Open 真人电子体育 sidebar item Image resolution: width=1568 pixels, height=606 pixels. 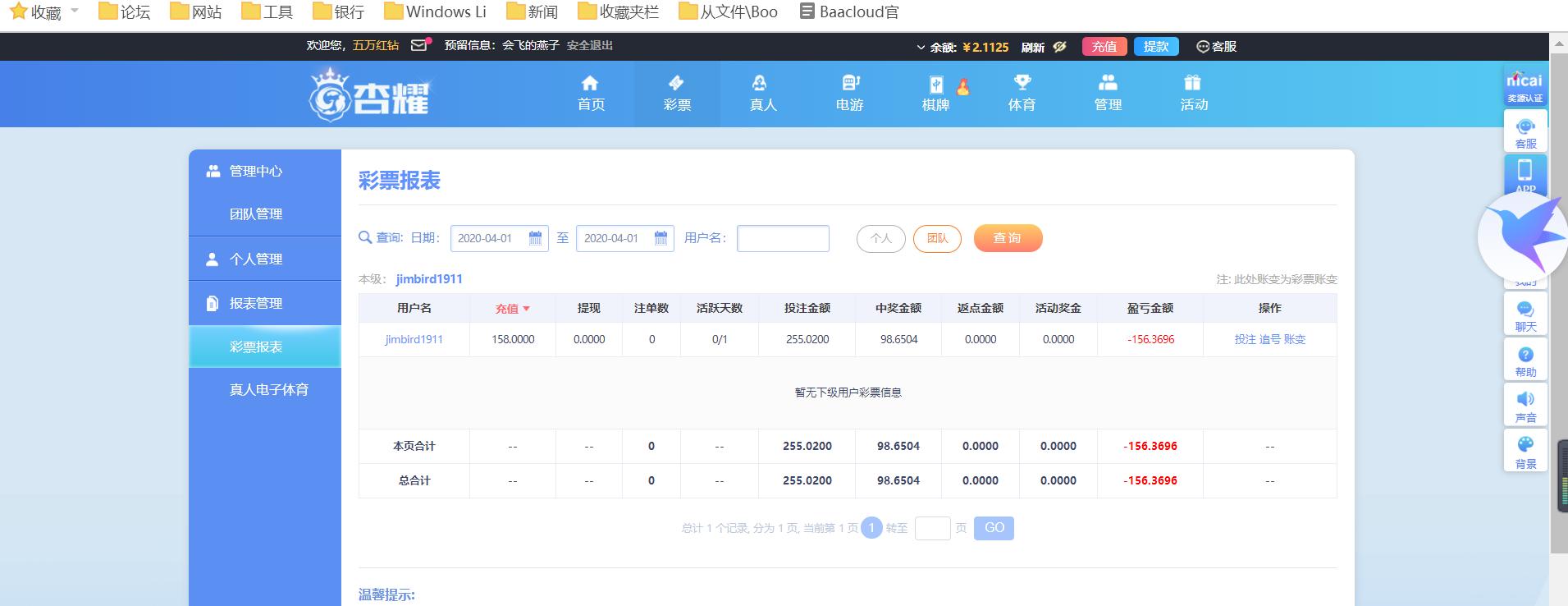pos(268,390)
